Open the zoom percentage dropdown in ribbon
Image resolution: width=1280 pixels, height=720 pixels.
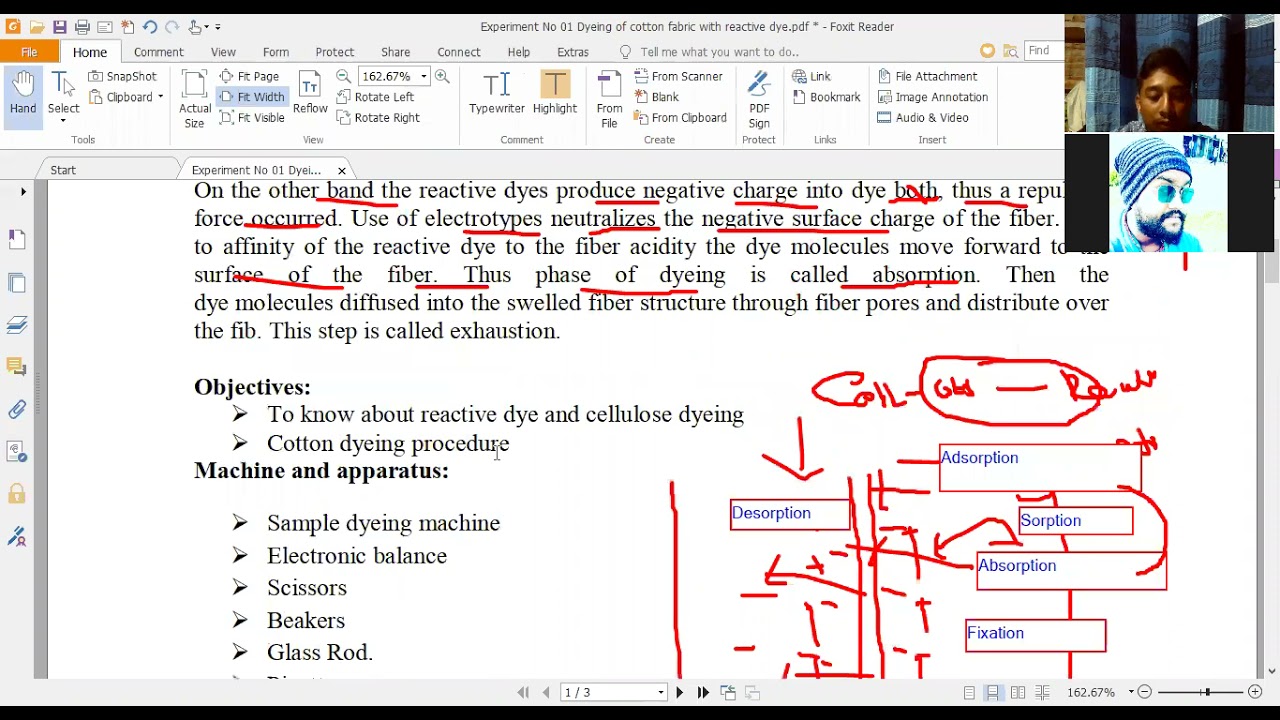(x=423, y=76)
